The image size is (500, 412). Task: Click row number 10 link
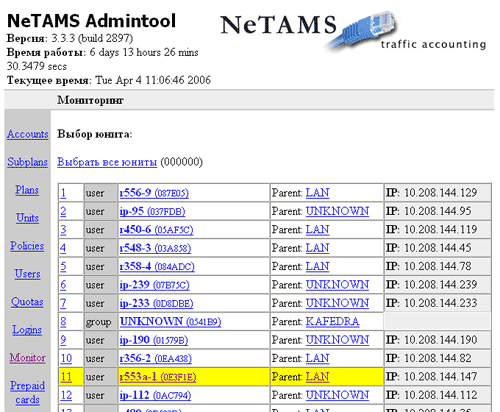pos(66,358)
